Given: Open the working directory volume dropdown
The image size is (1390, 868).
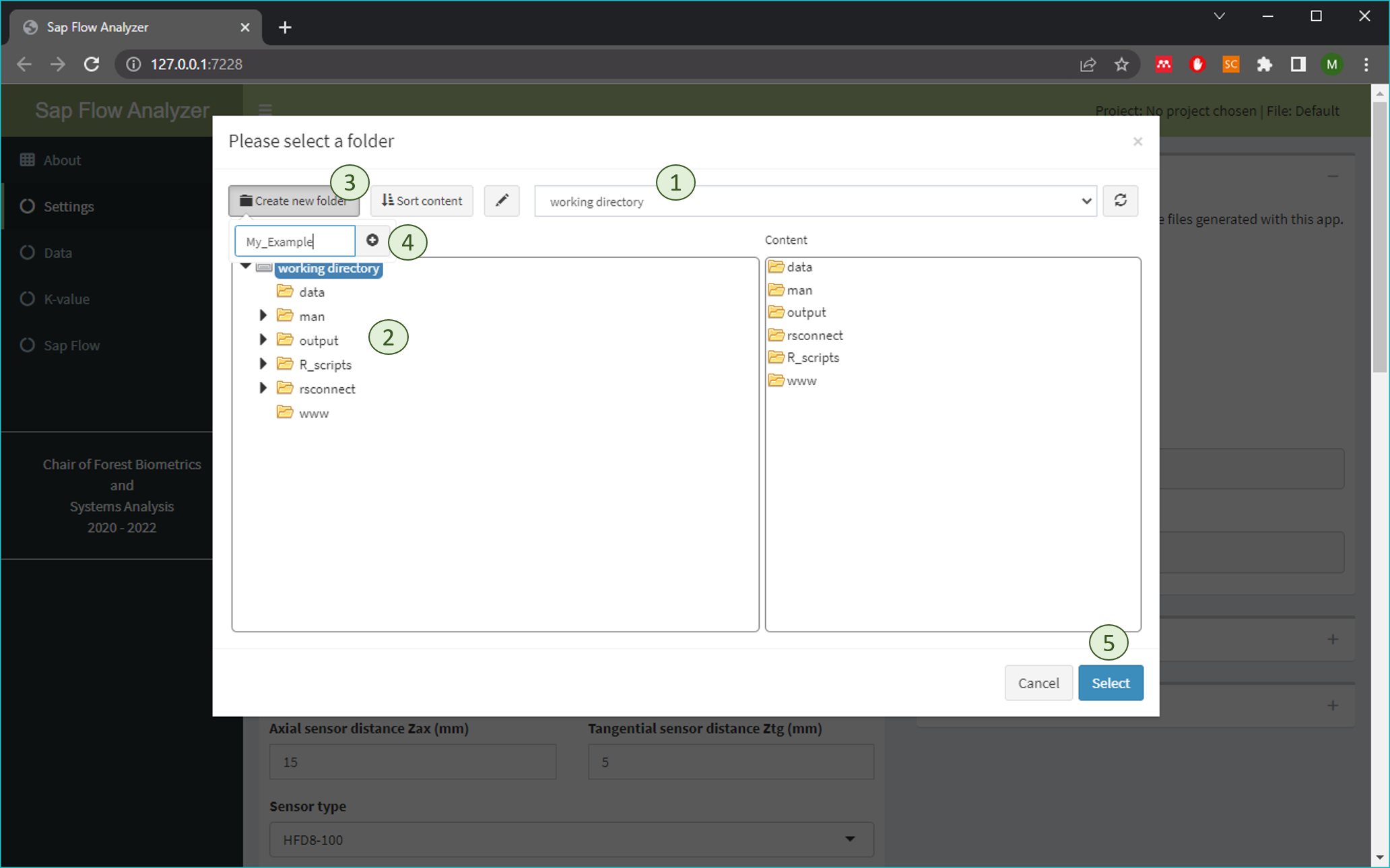Looking at the screenshot, I should 815,201.
